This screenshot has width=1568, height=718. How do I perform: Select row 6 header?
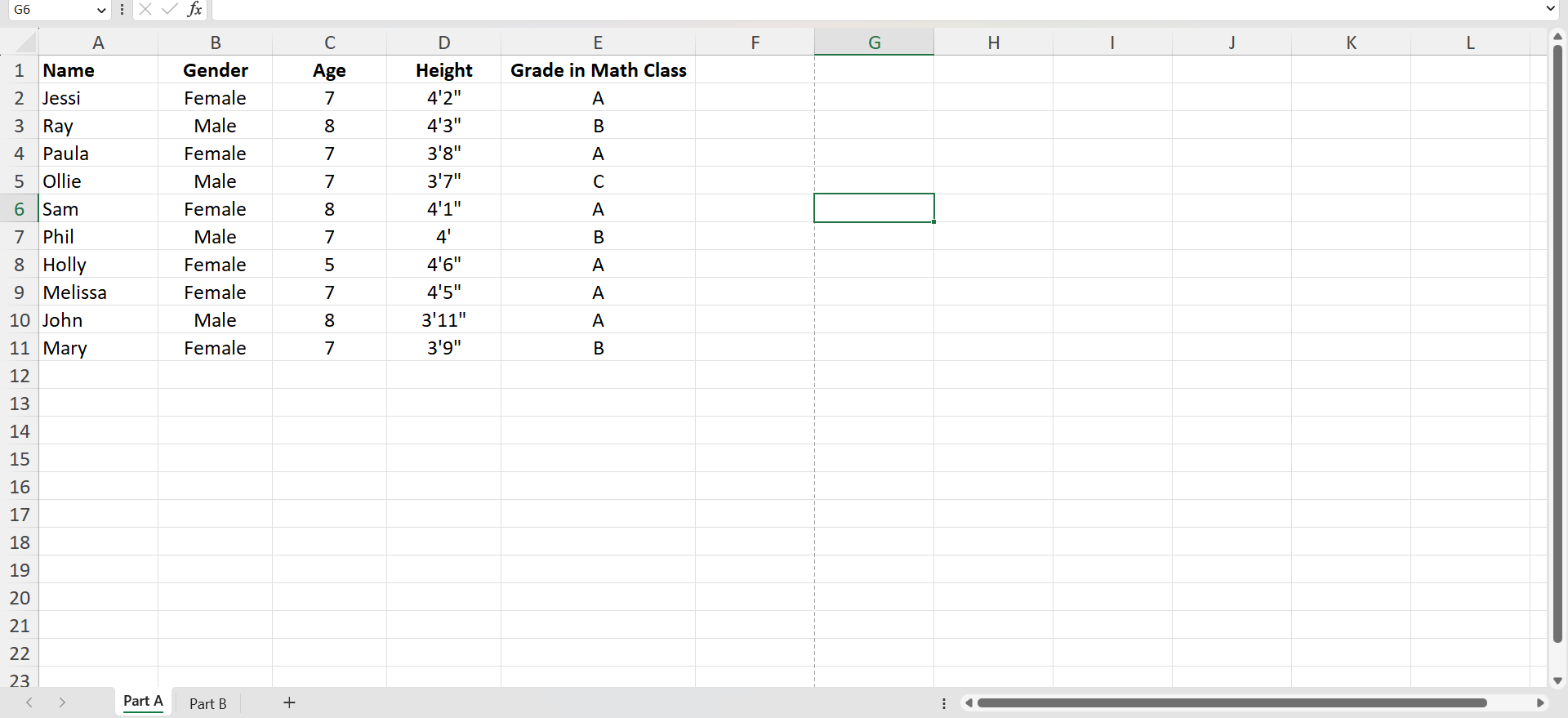point(20,209)
